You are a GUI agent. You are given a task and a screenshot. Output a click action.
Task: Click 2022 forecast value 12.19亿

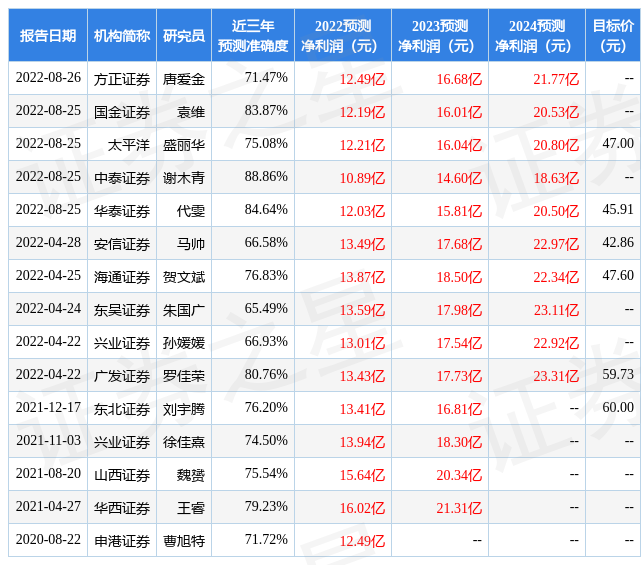362,112
